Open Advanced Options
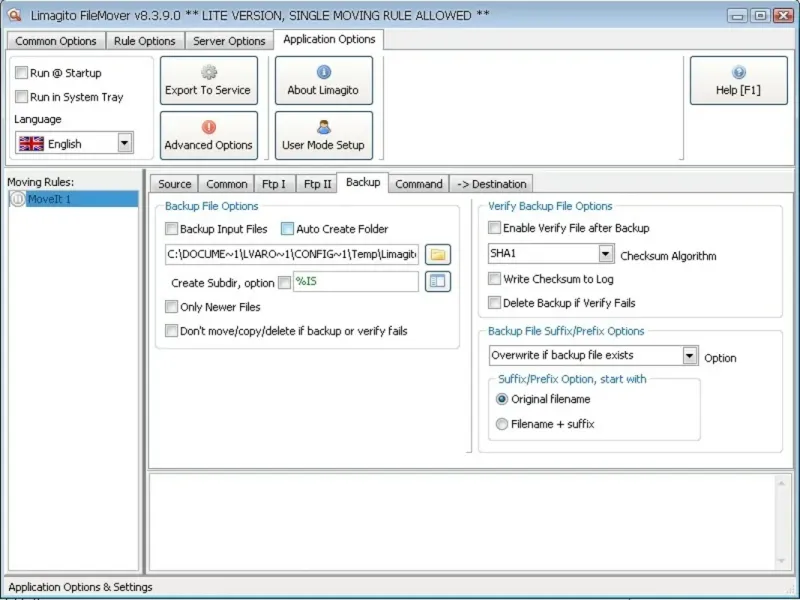 point(209,136)
